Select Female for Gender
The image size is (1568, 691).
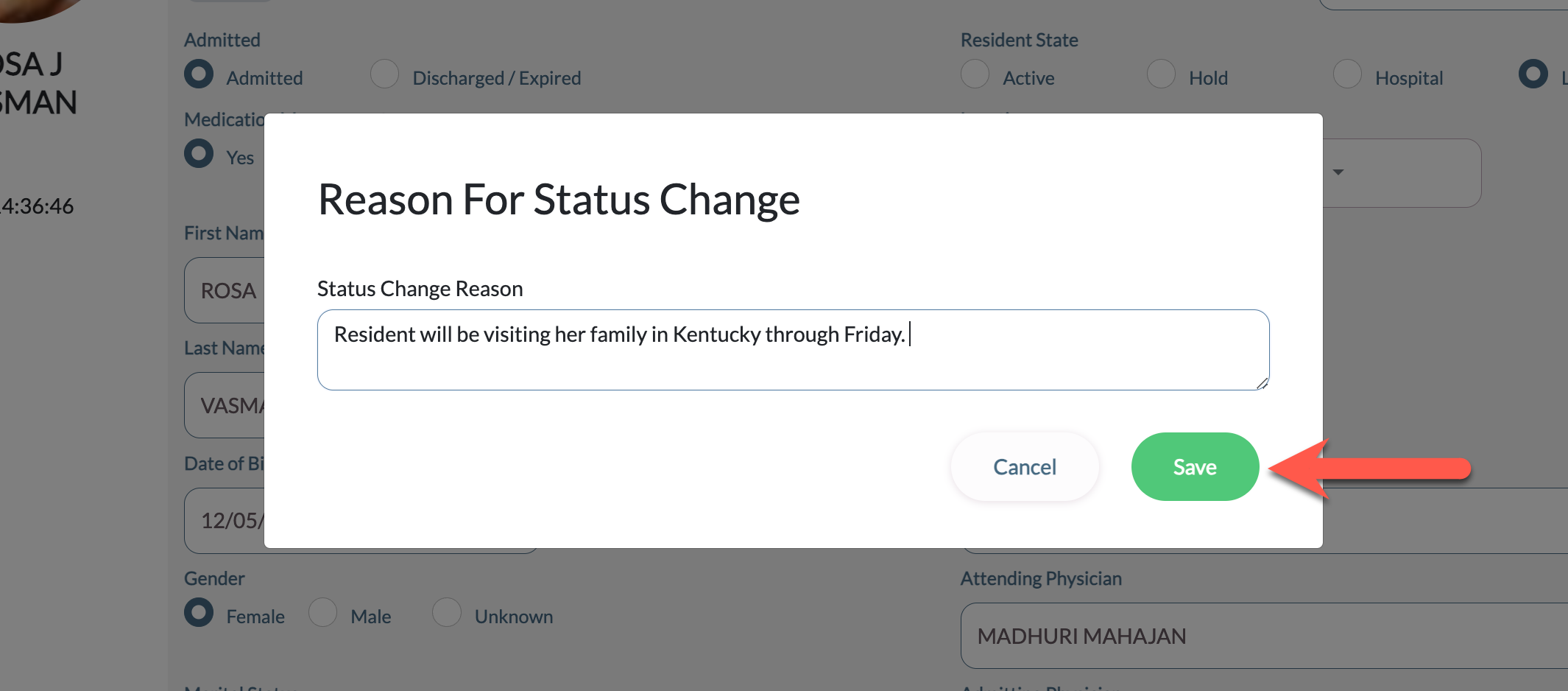point(199,613)
